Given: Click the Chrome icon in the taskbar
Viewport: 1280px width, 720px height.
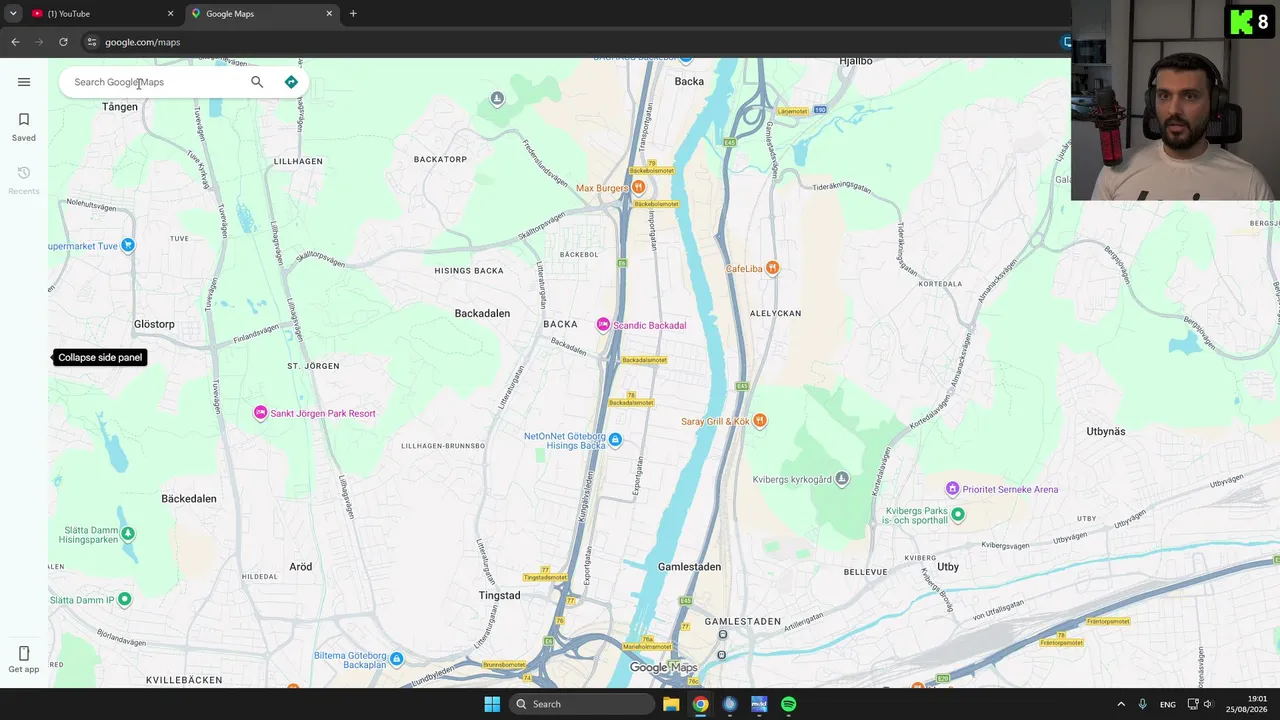Looking at the screenshot, I should pyautogui.click(x=700, y=704).
